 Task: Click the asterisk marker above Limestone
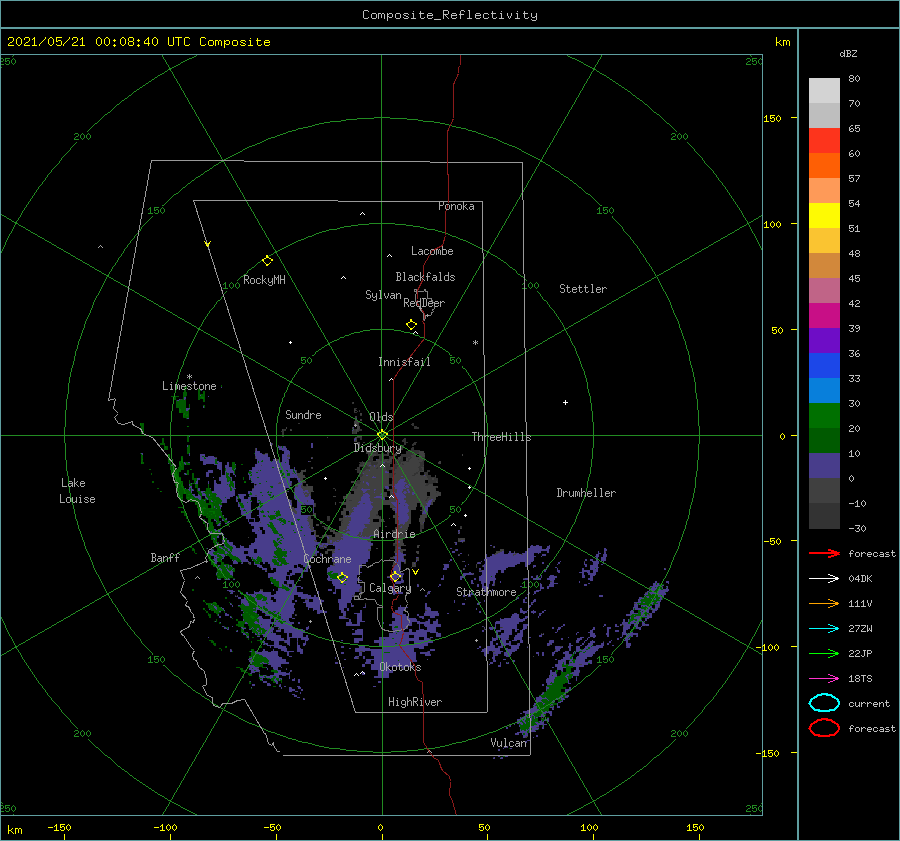tap(189, 377)
